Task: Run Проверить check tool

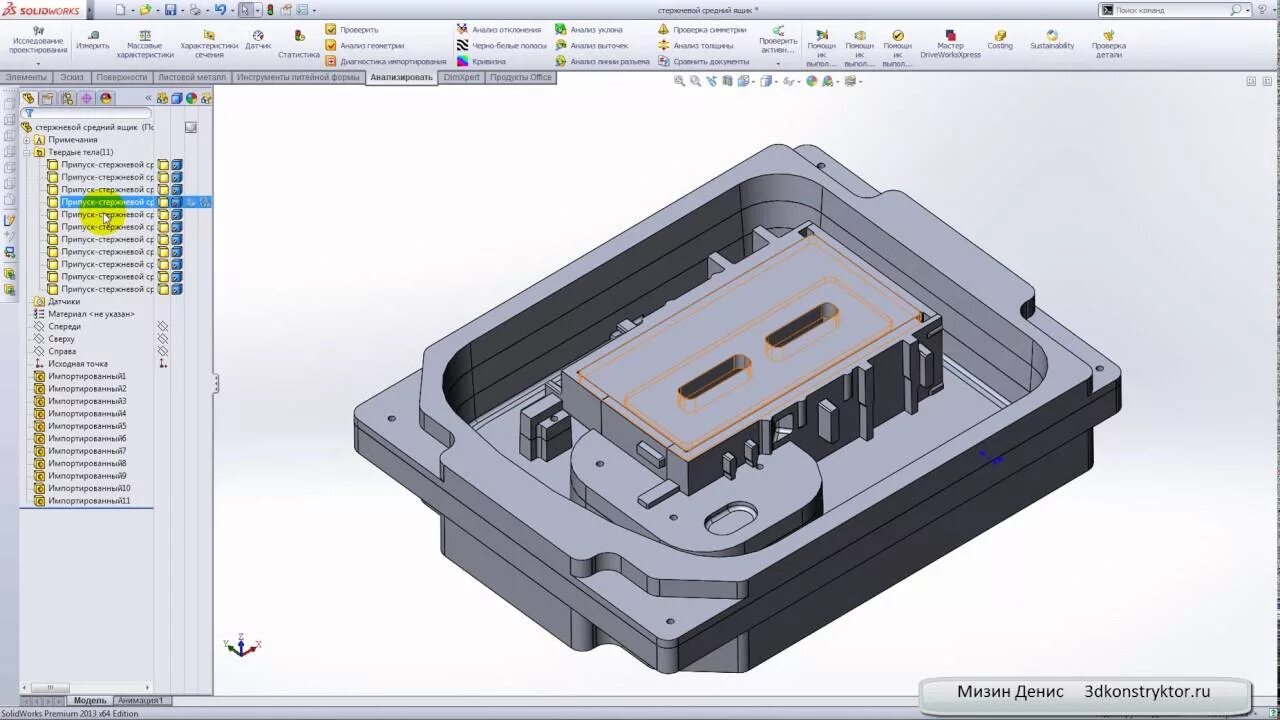Action: [352, 30]
